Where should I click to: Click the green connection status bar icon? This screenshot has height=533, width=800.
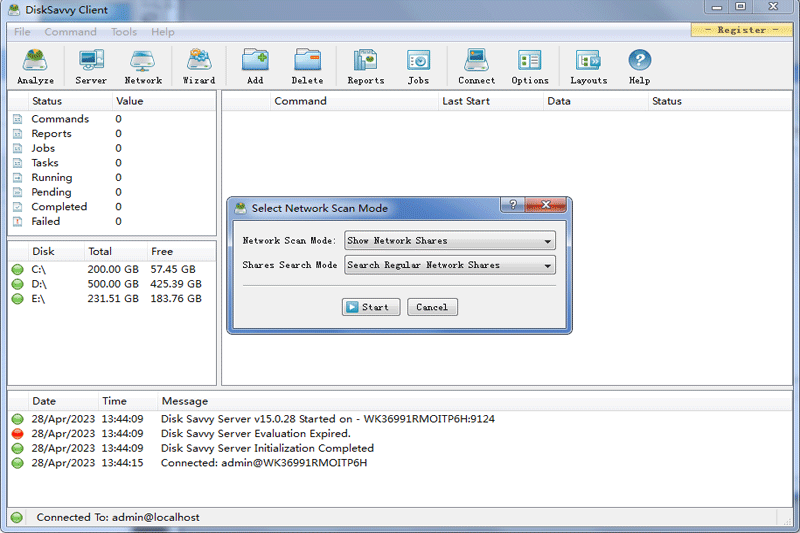[x=17, y=517]
